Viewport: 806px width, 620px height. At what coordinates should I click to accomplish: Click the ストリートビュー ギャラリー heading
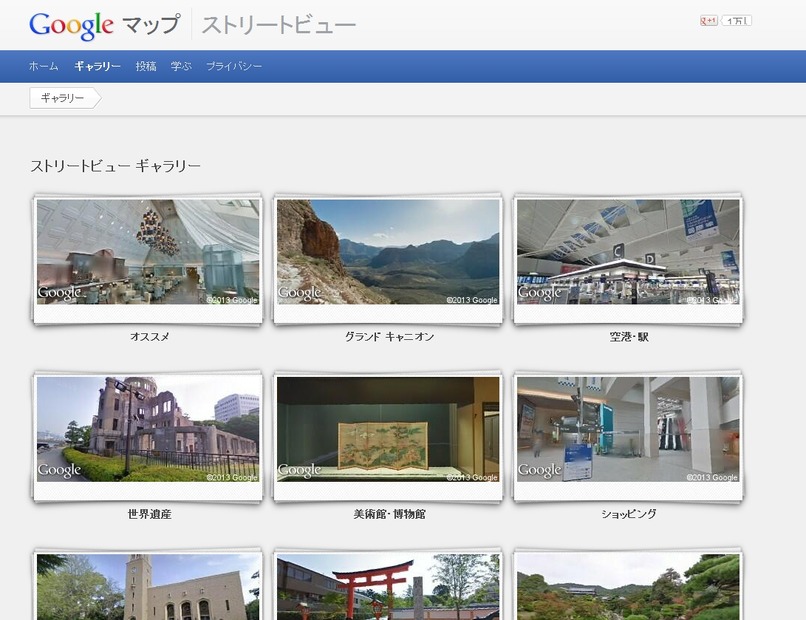click(115, 166)
